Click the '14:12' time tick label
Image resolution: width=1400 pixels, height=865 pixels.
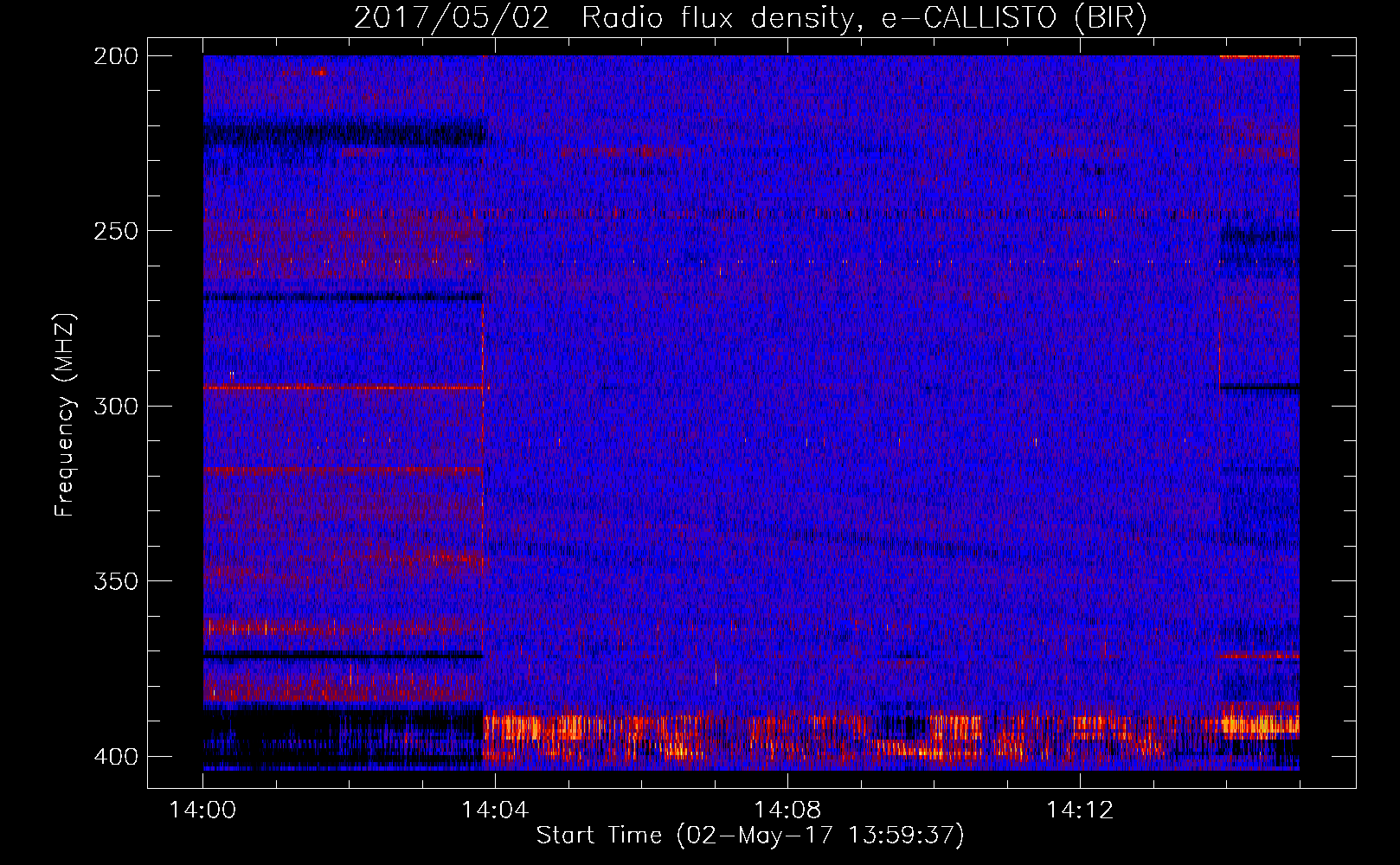[1080, 811]
